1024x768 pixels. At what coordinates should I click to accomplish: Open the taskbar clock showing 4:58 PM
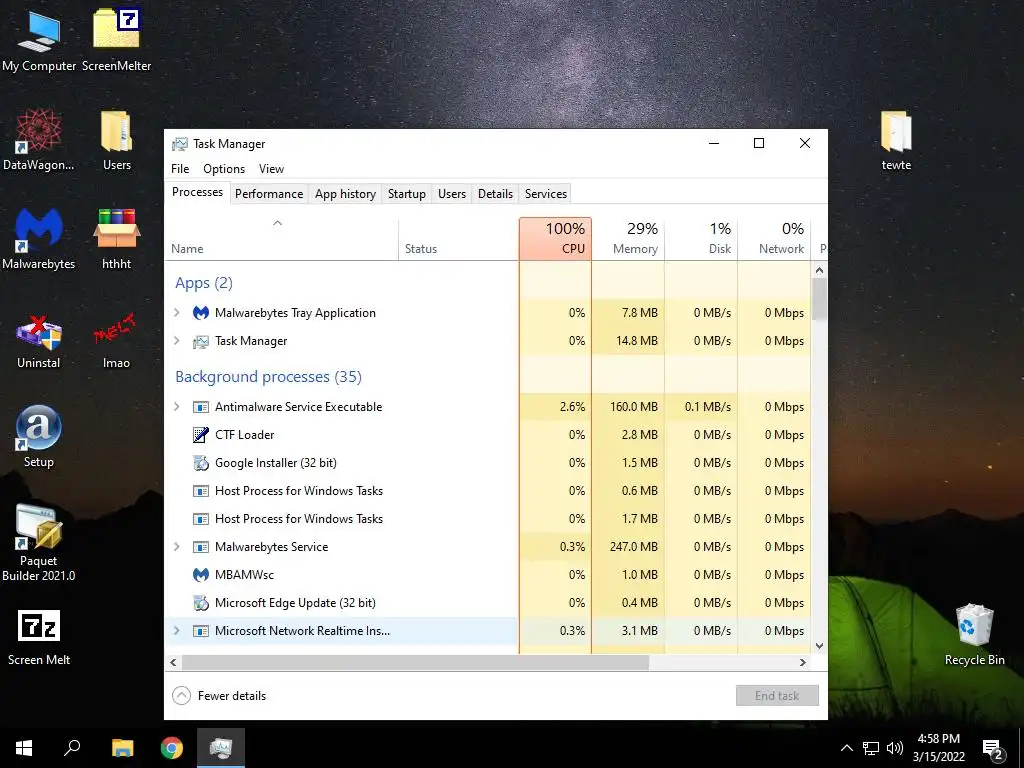point(938,748)
